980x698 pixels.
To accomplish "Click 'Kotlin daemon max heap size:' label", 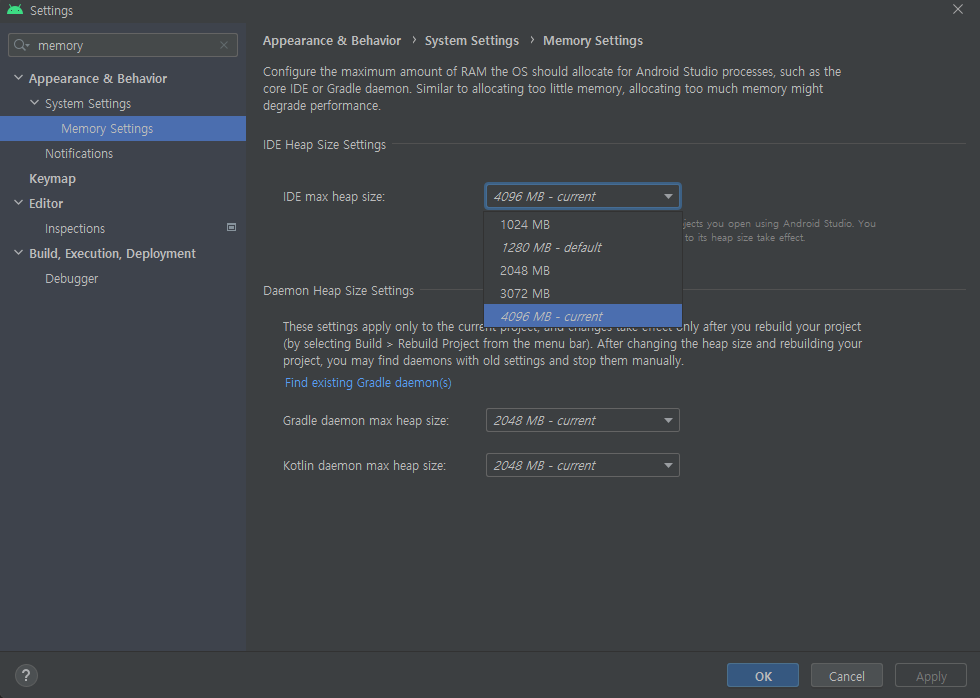I will click(x=364, y=466).
